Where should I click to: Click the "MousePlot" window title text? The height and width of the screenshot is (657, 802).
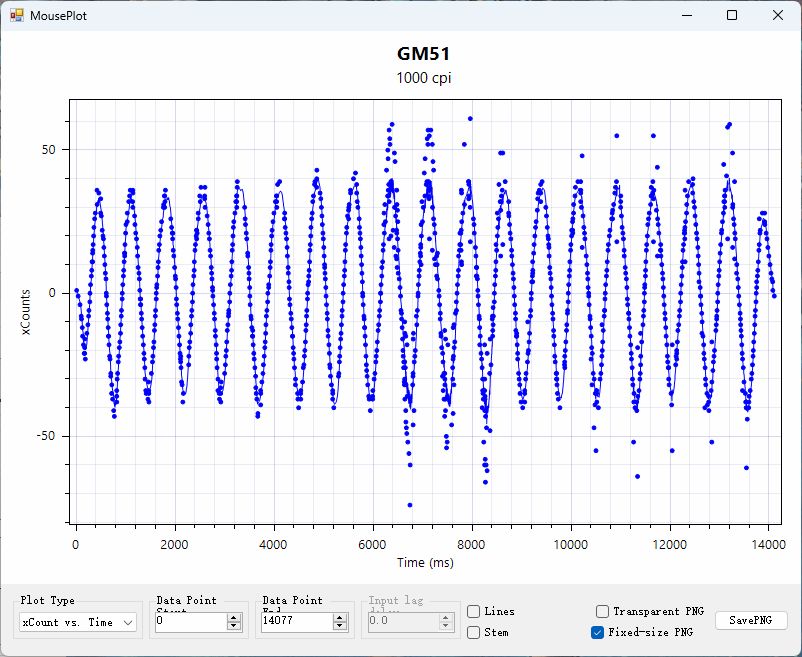click(58, 15)
